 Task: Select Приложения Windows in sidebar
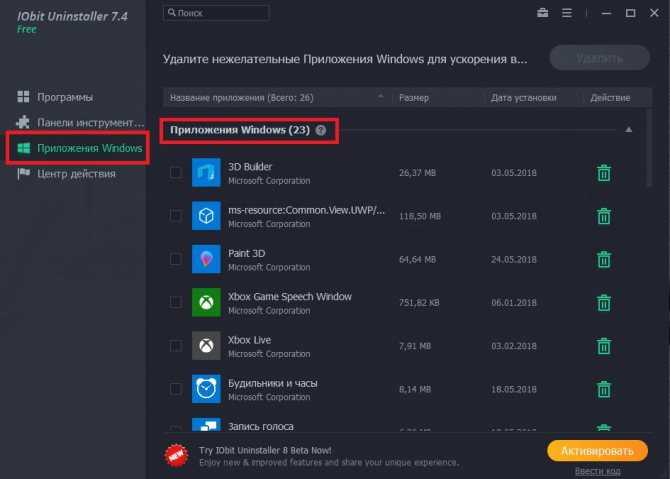pyautogui.click(x=79, y=148)
